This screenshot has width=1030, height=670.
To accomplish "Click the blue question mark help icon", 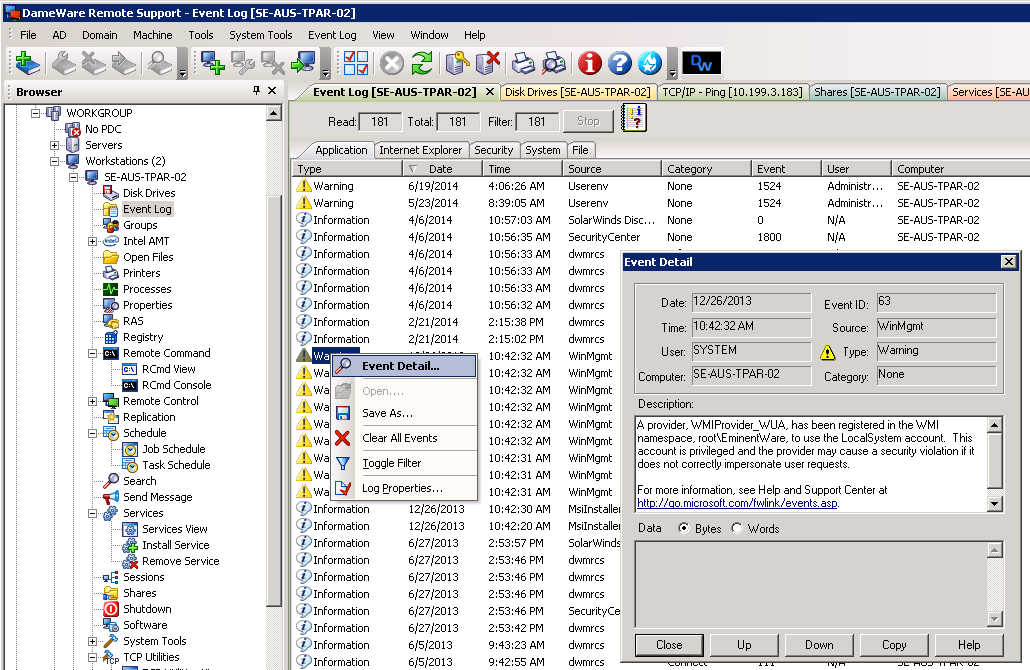I will point(619,63).
